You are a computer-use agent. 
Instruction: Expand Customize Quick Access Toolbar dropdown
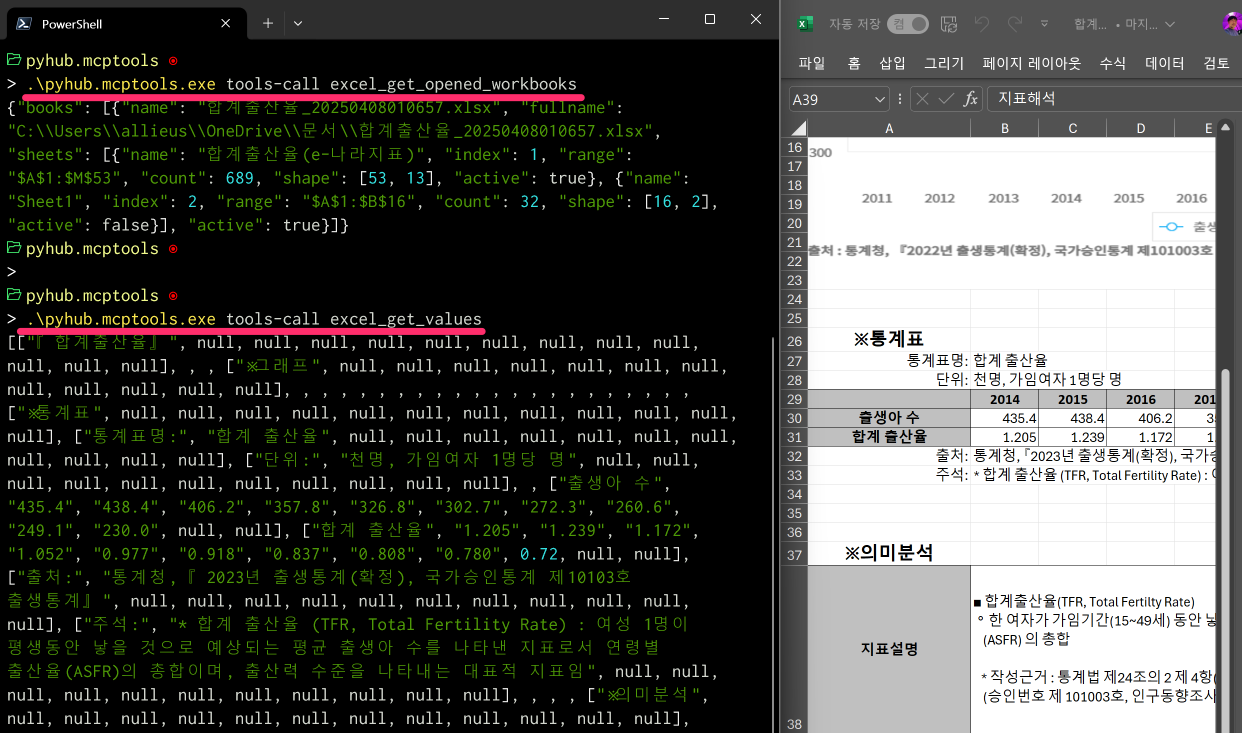pyautogui.click(x=1045, y=24)
